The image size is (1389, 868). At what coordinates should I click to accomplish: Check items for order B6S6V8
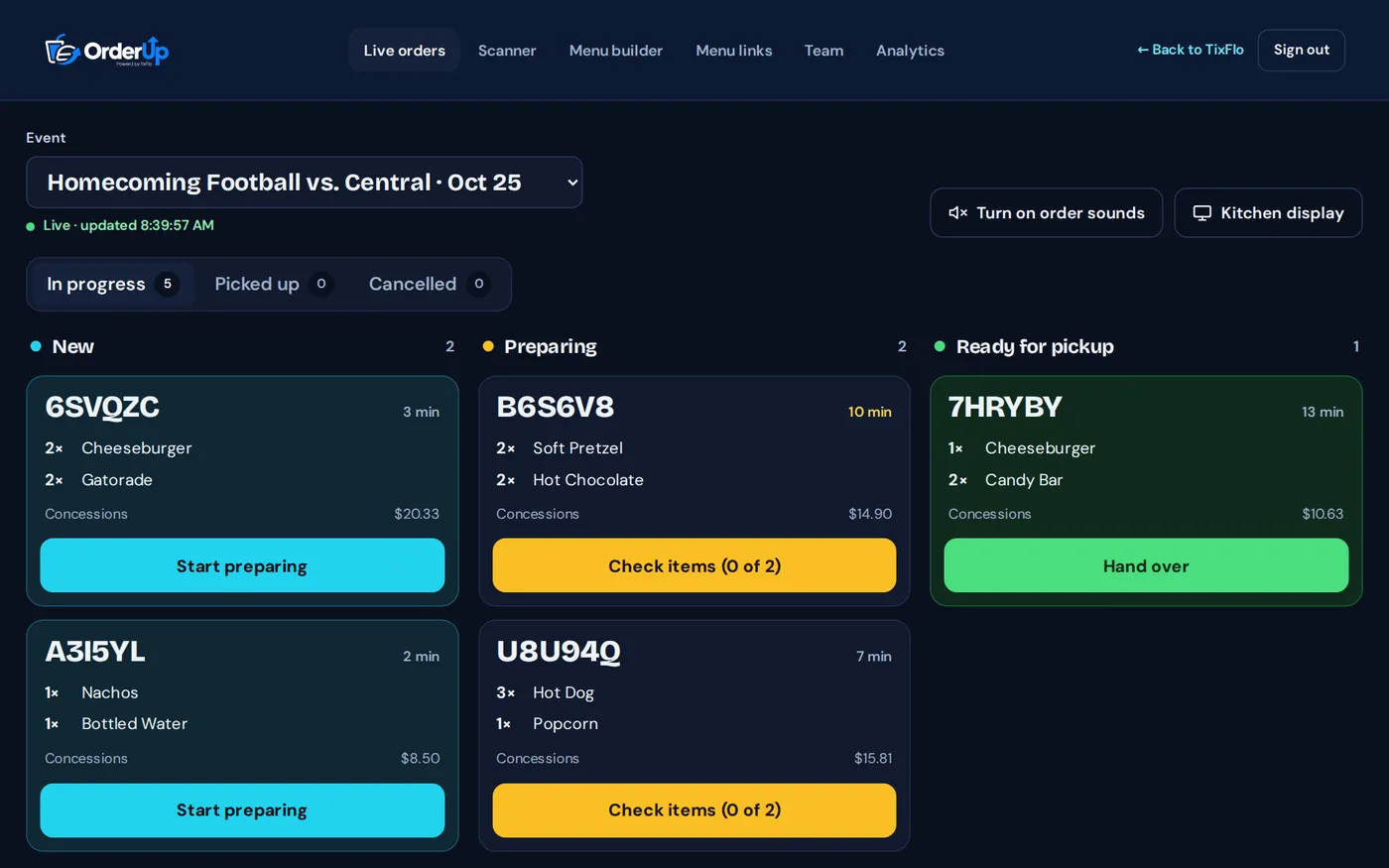(694, 565)
